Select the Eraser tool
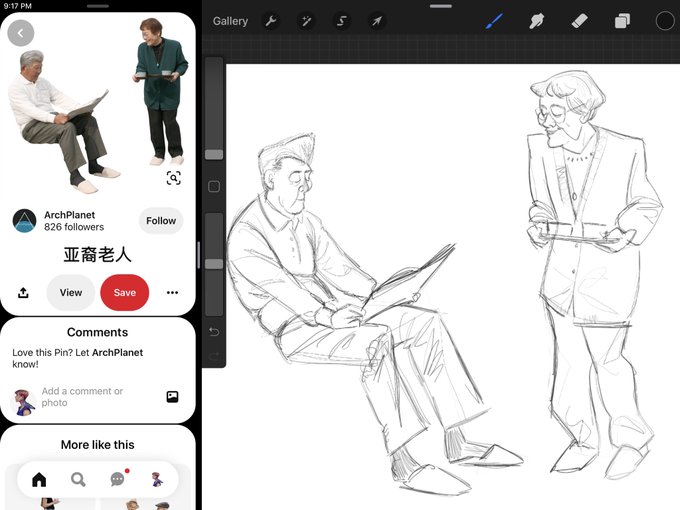 (x=579, y=21)
